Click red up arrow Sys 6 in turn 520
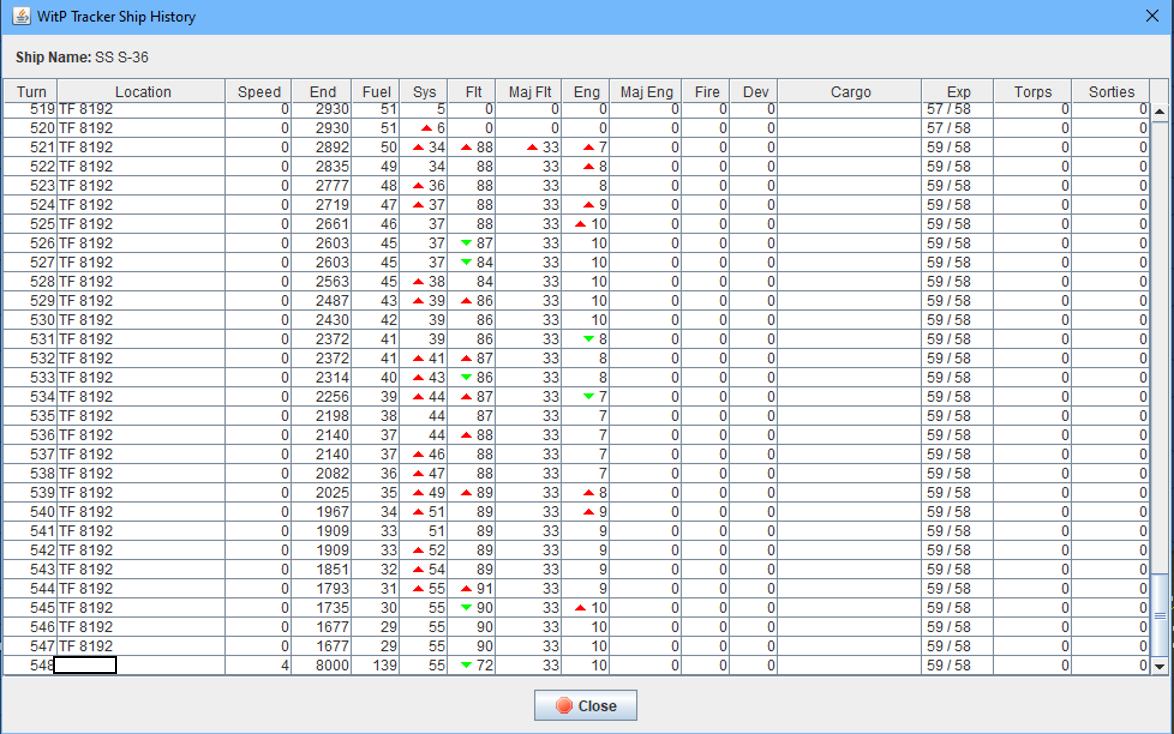The width and height of the screenshot is (1174, 734). pyautogui.click(x=427, y=128)
